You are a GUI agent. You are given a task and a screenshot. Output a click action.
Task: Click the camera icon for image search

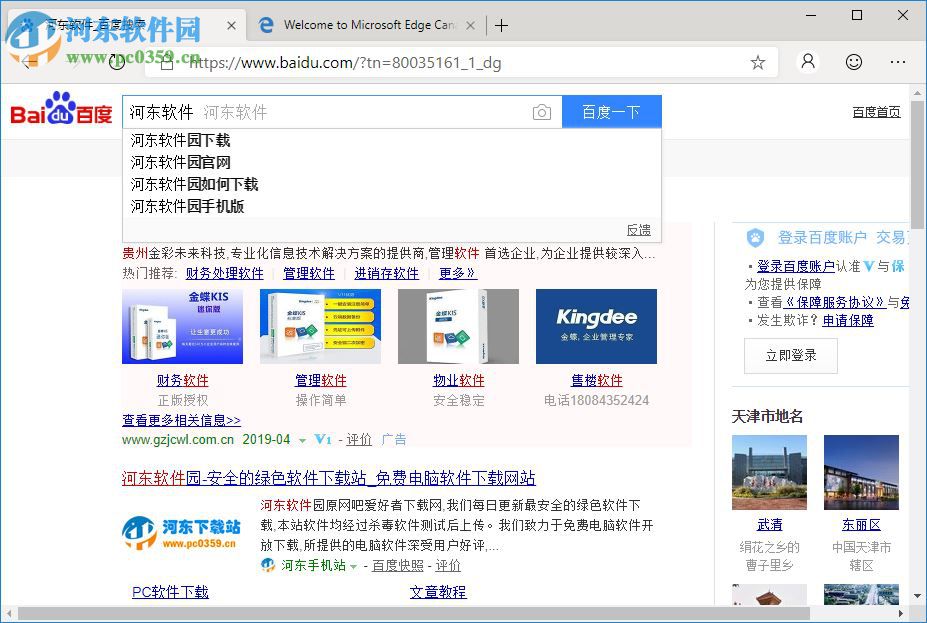542,112
